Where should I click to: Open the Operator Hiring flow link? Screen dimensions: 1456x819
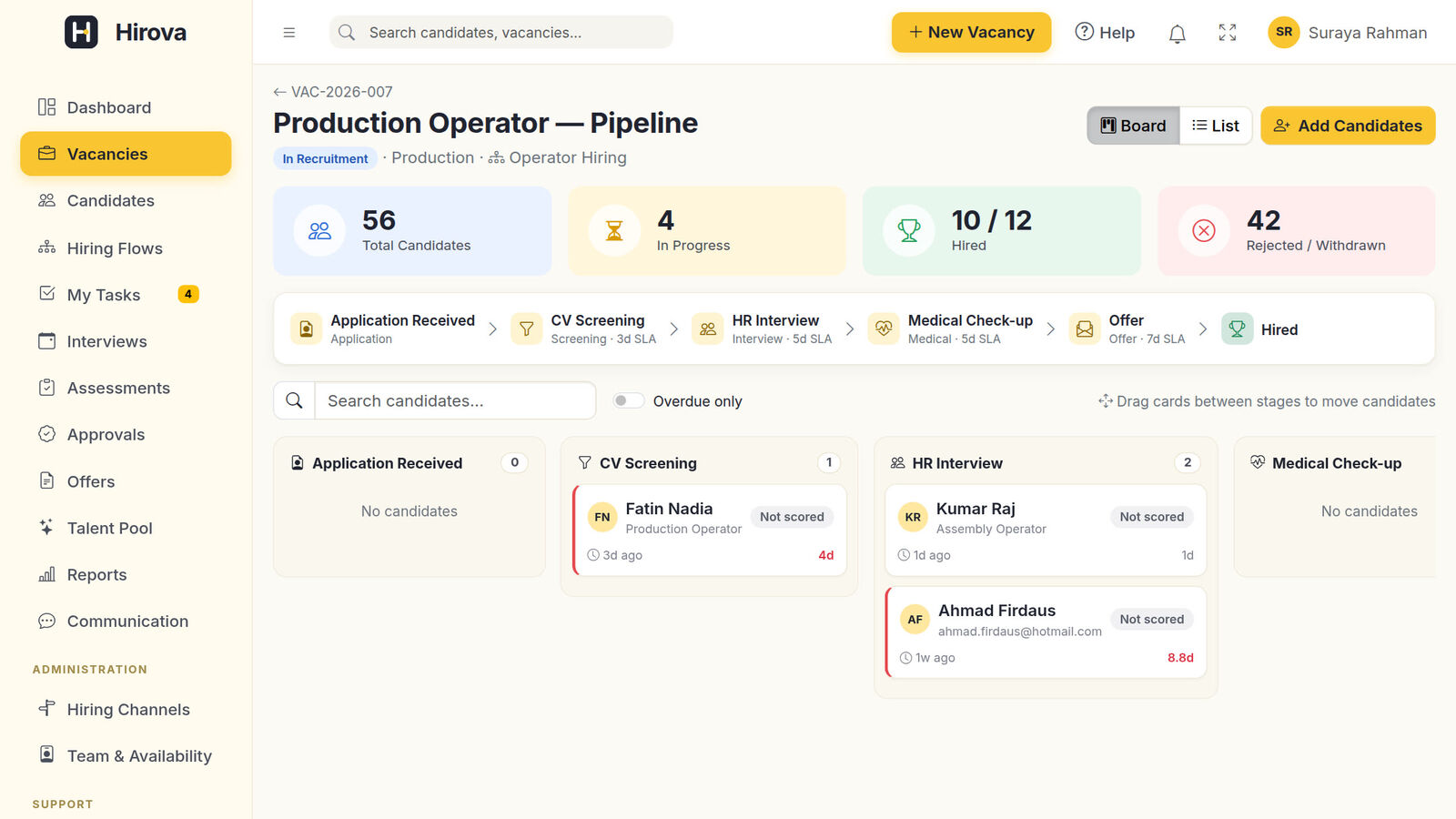pyautogui.click(x=557, y=157)
